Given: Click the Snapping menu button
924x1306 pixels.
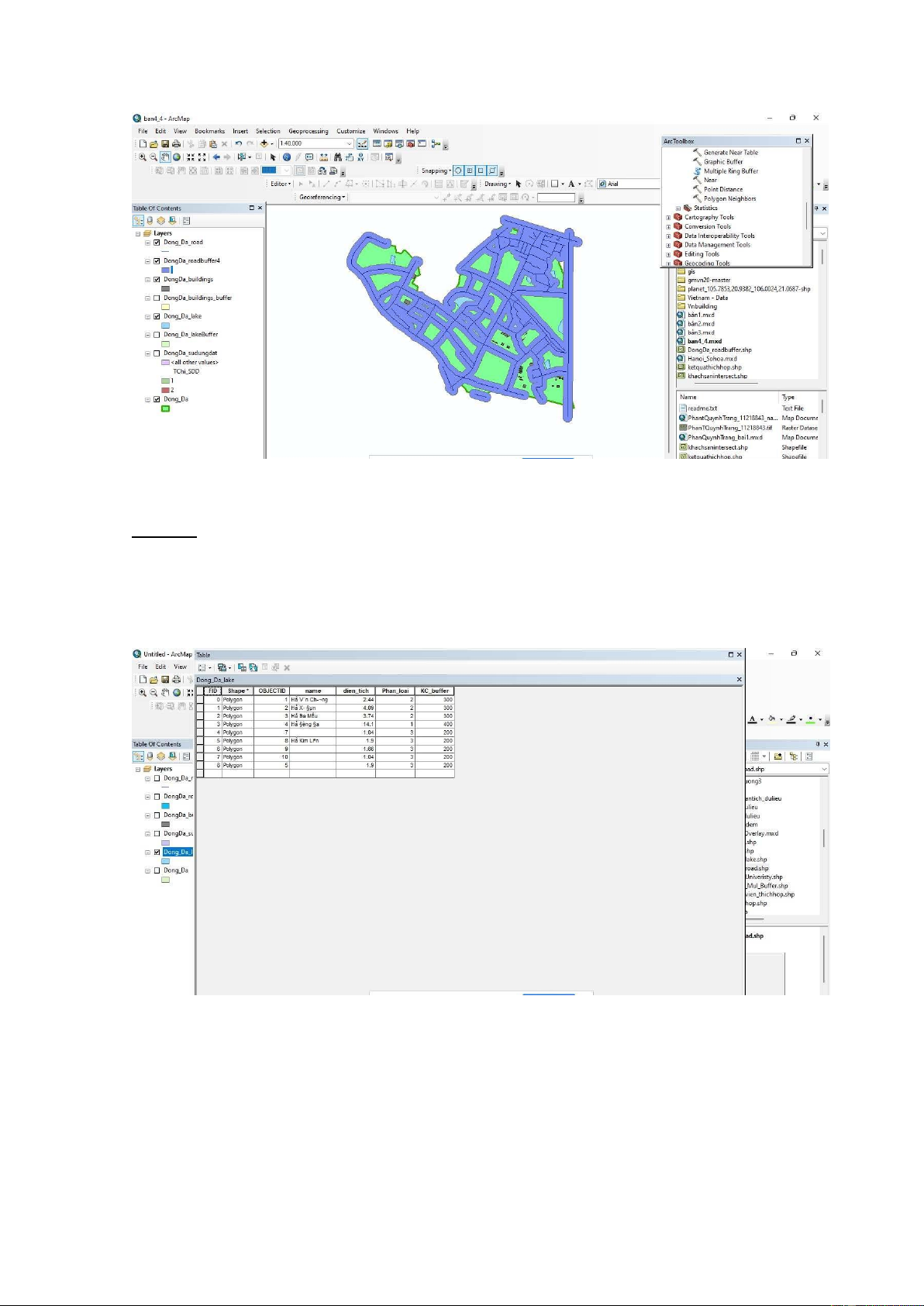Looking at the screenshot, I should click(436, 171).
